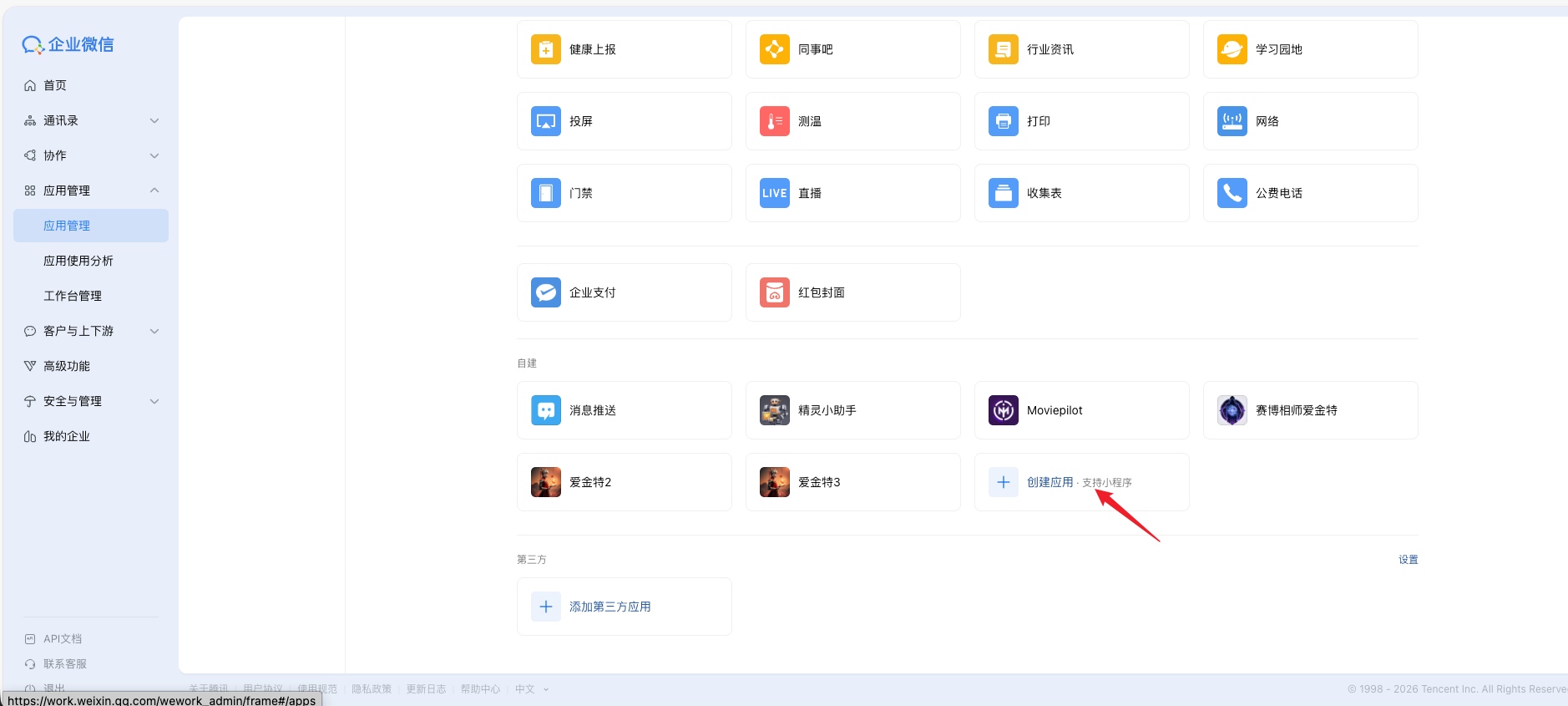Open the Moviepilot app icon
The image size is (1568, 706).
(x=1004, y=411)
